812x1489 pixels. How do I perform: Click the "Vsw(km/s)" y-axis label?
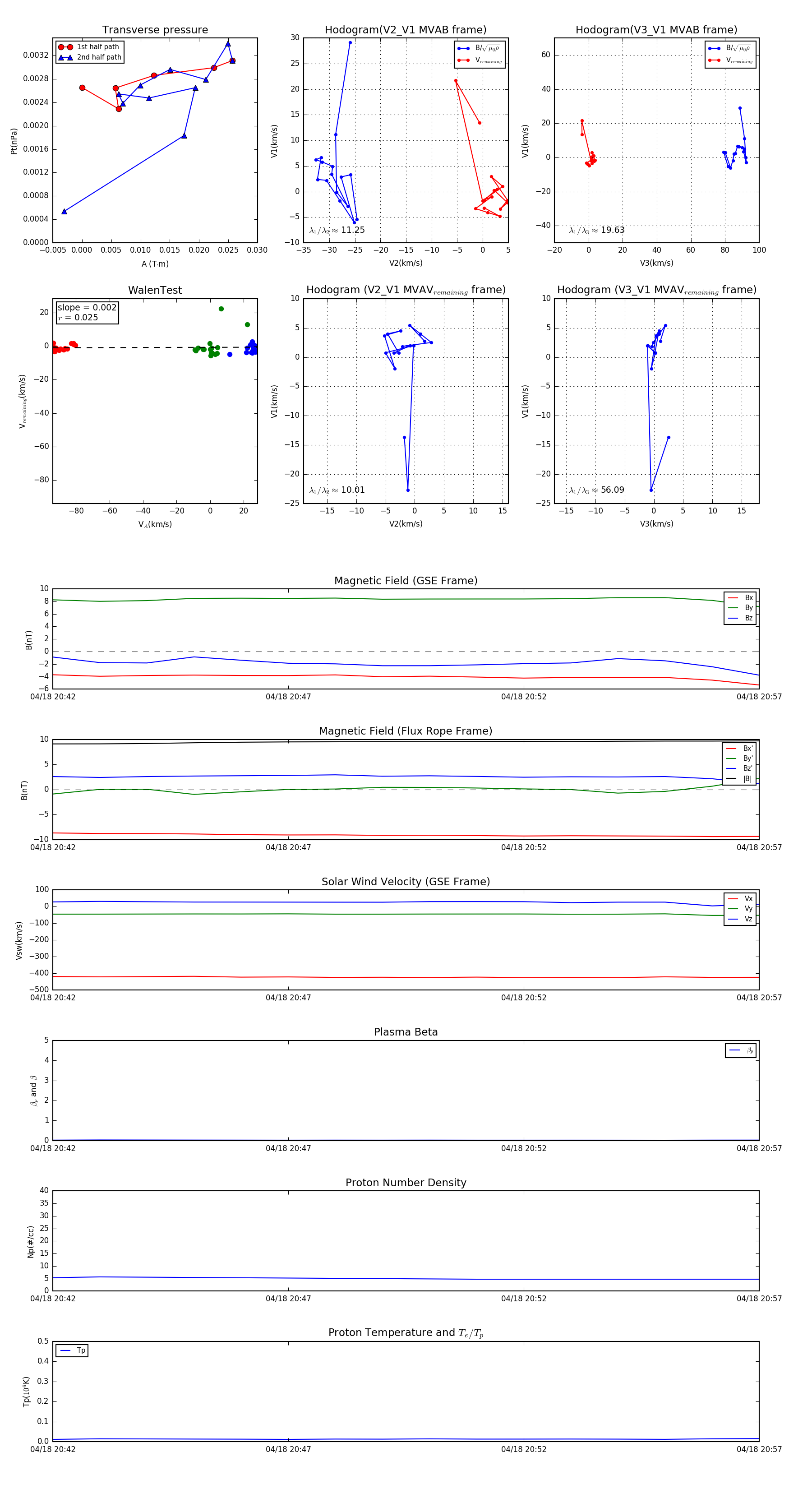[18, 940]
